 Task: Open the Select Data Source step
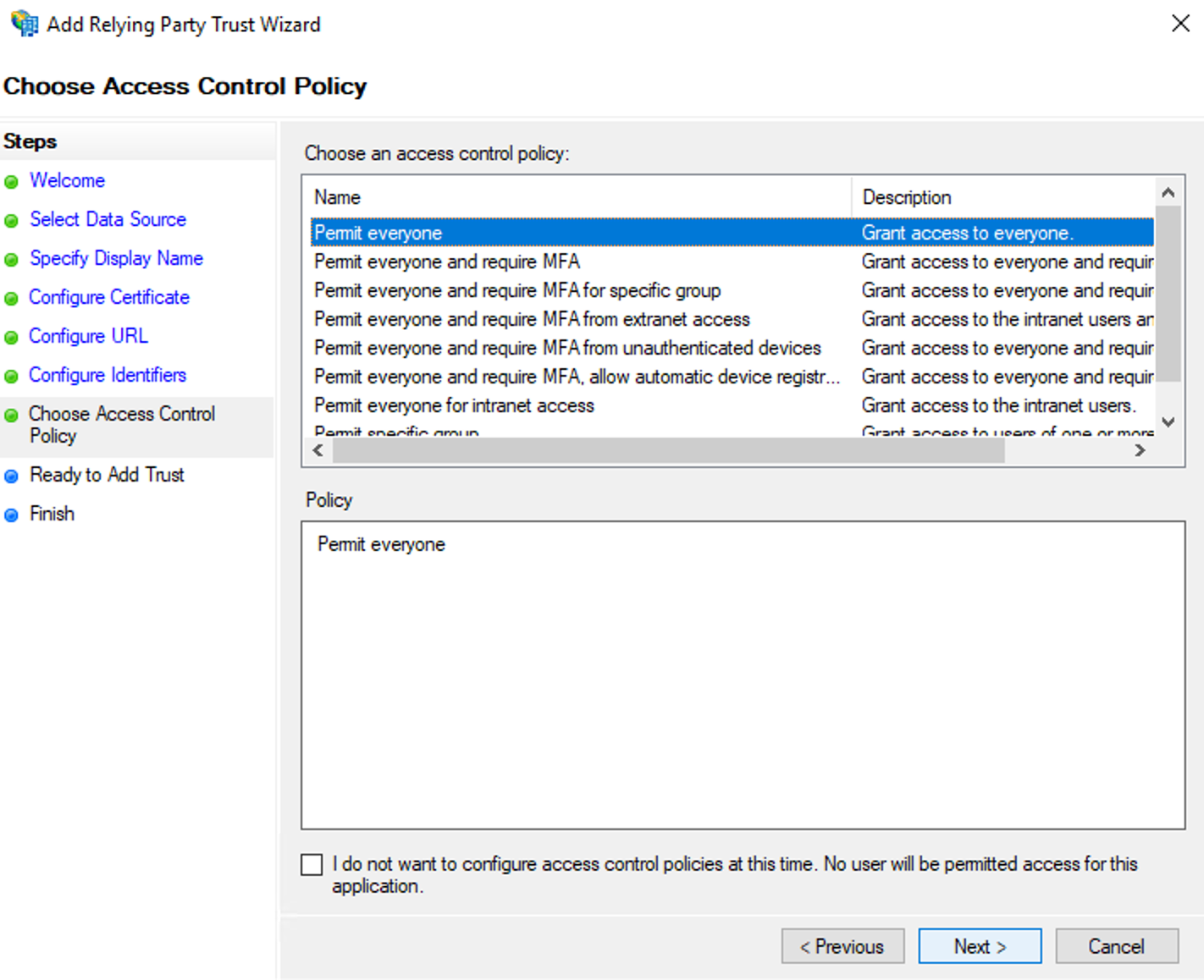click(x=108, y=220)
